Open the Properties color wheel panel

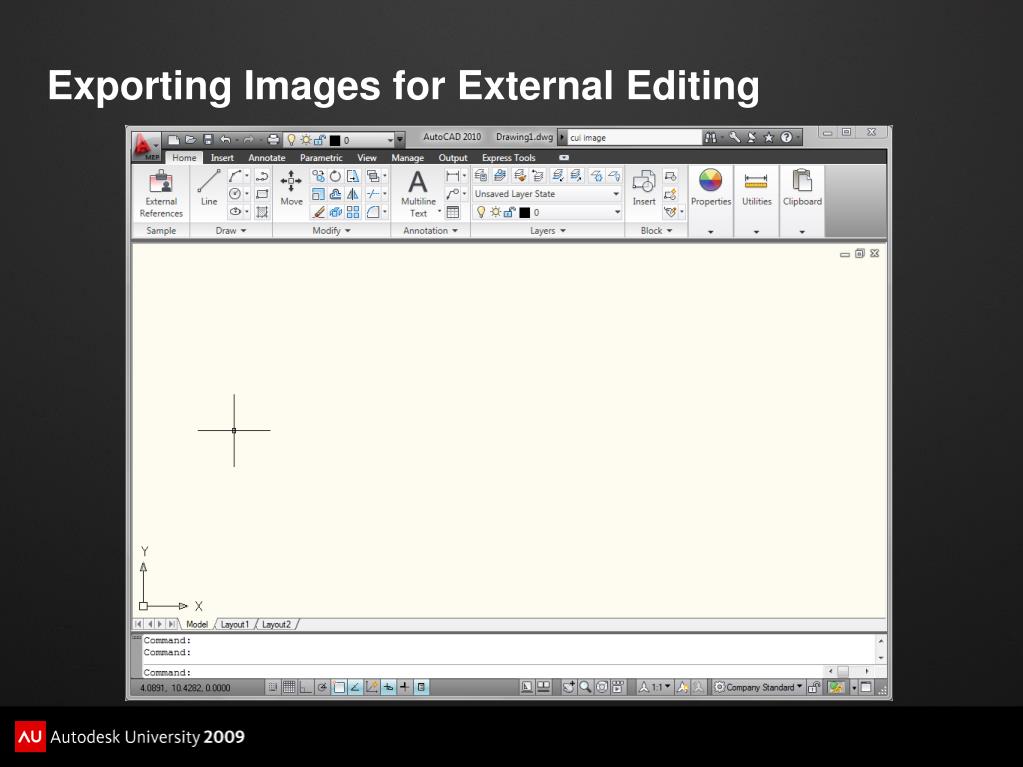[x=710, y=187]
